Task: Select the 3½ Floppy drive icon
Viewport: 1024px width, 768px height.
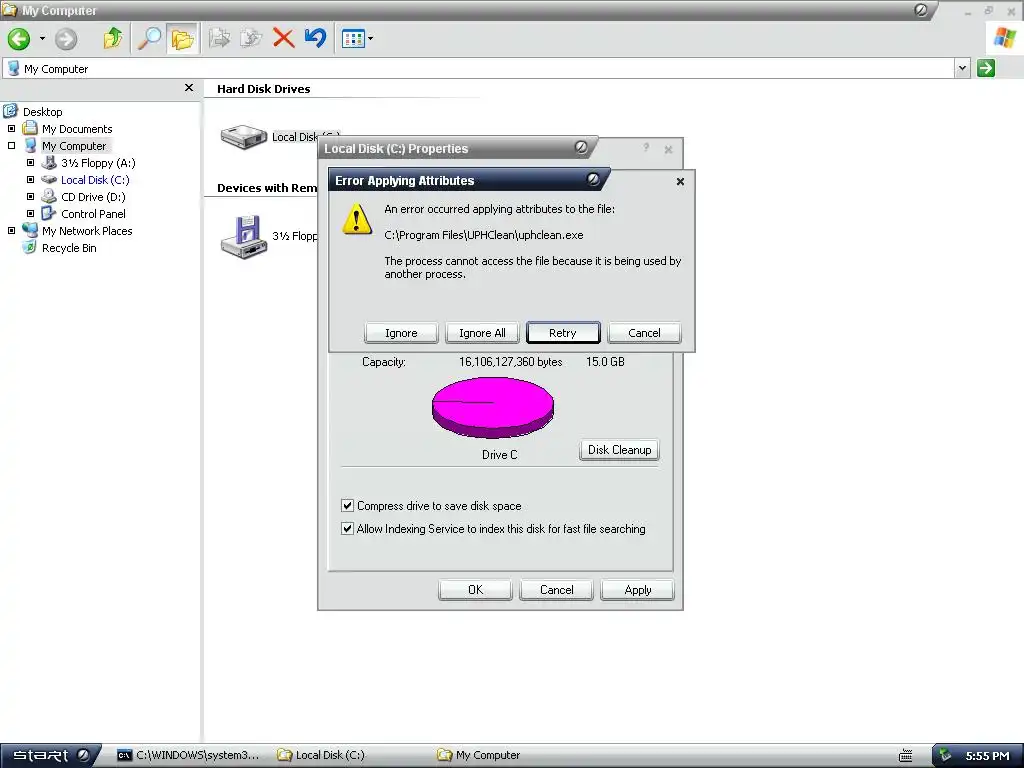Action: [x=244, y=237]
